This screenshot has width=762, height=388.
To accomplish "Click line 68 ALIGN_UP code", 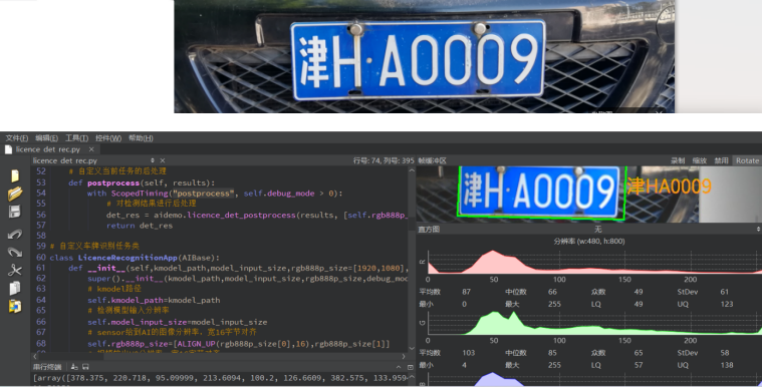I will [239, 344].
